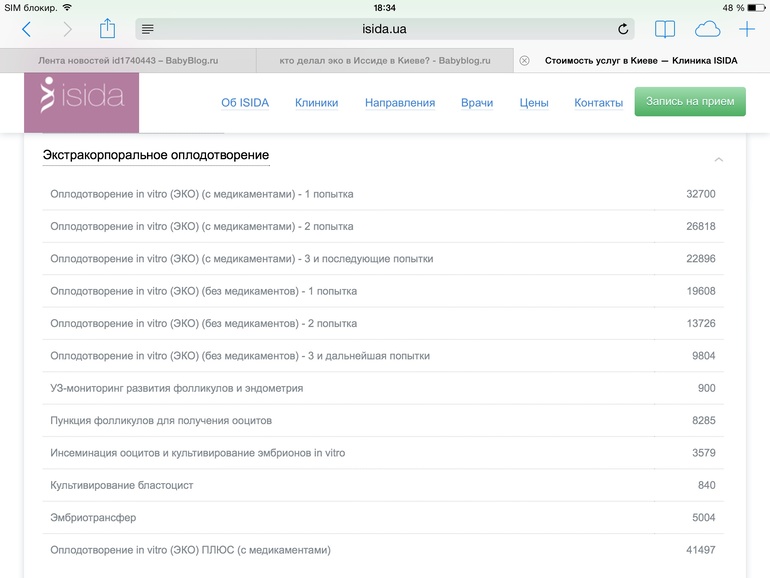Screen dimensions: 770x578
Task: Go to the Врачи page
Action: (477, 102)
